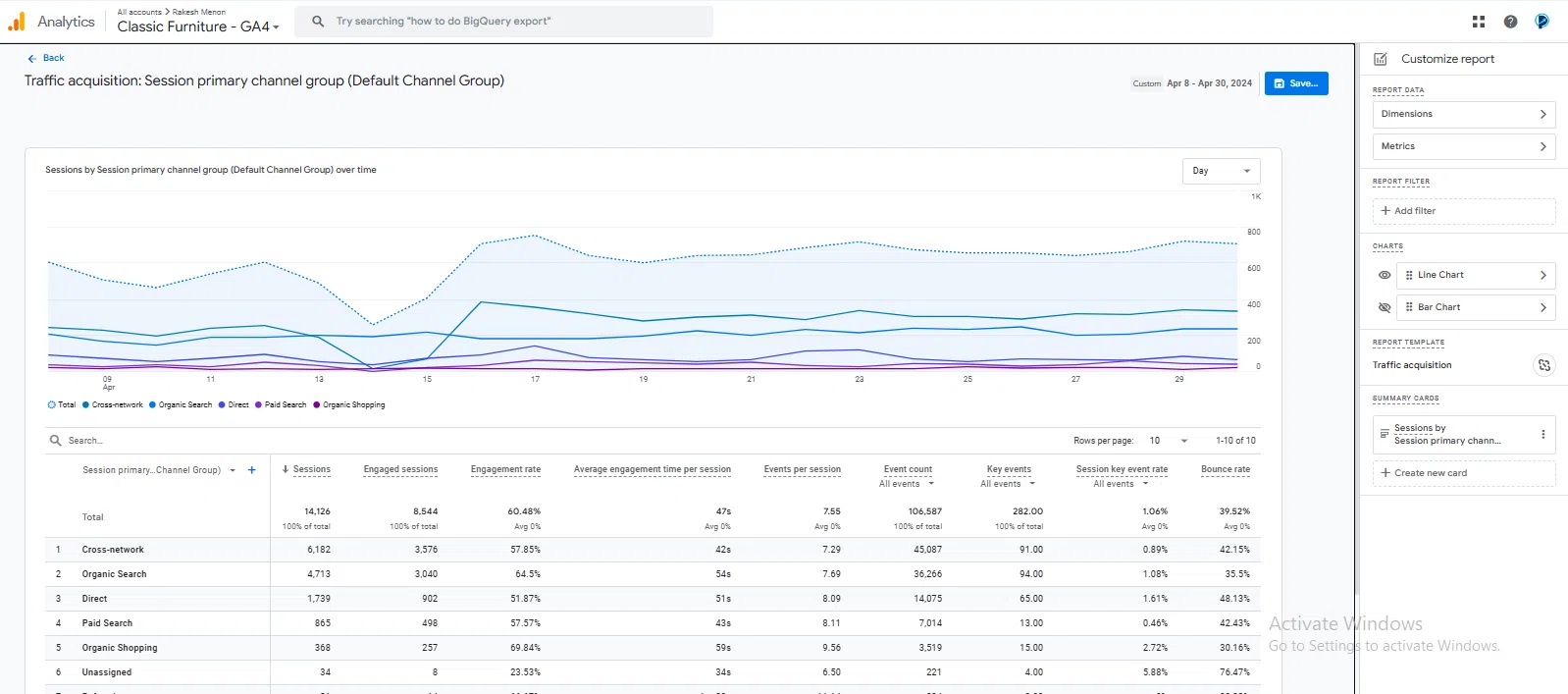This screenshot has width=1568, height=694.
Task: Click the unlink report template icon
Action: point(1543,365)
